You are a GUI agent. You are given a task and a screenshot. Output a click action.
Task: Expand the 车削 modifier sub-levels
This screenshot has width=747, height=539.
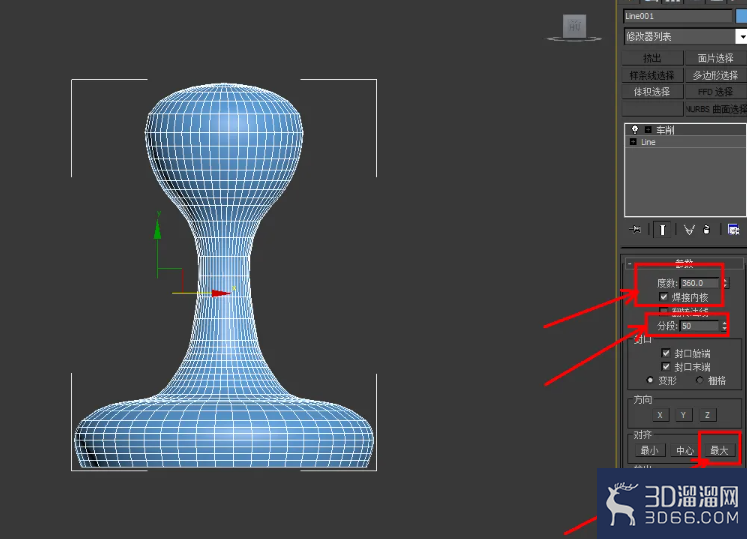click(x=648, y=130)
